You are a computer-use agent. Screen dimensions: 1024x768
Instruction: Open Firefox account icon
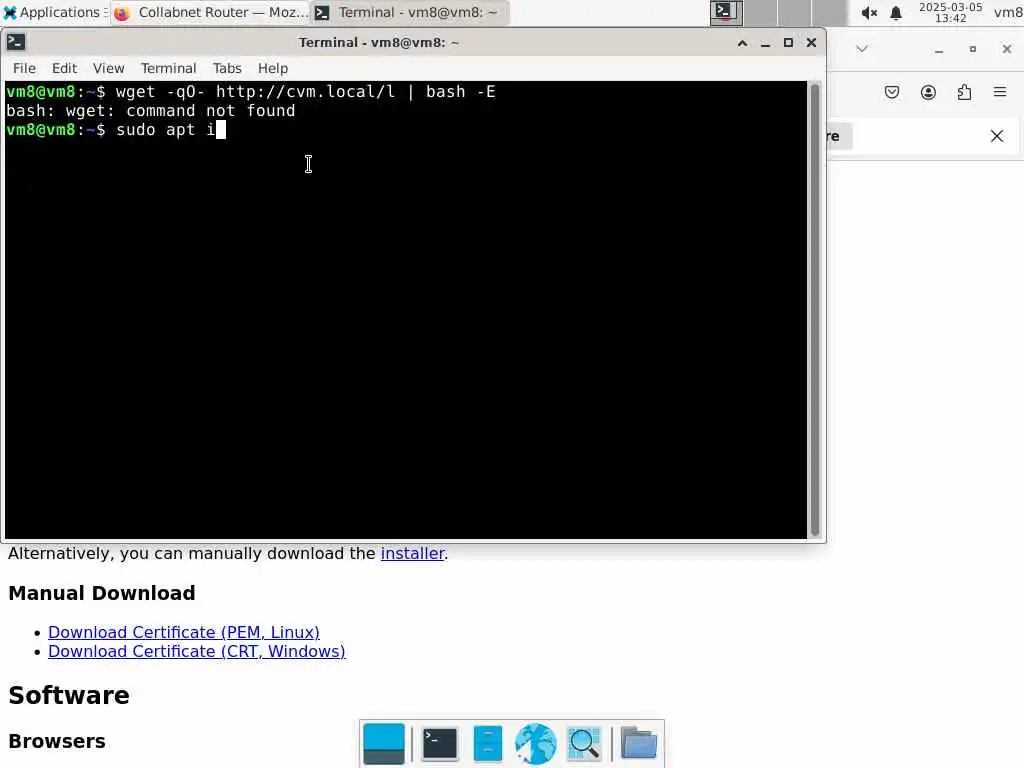(928, 92)
